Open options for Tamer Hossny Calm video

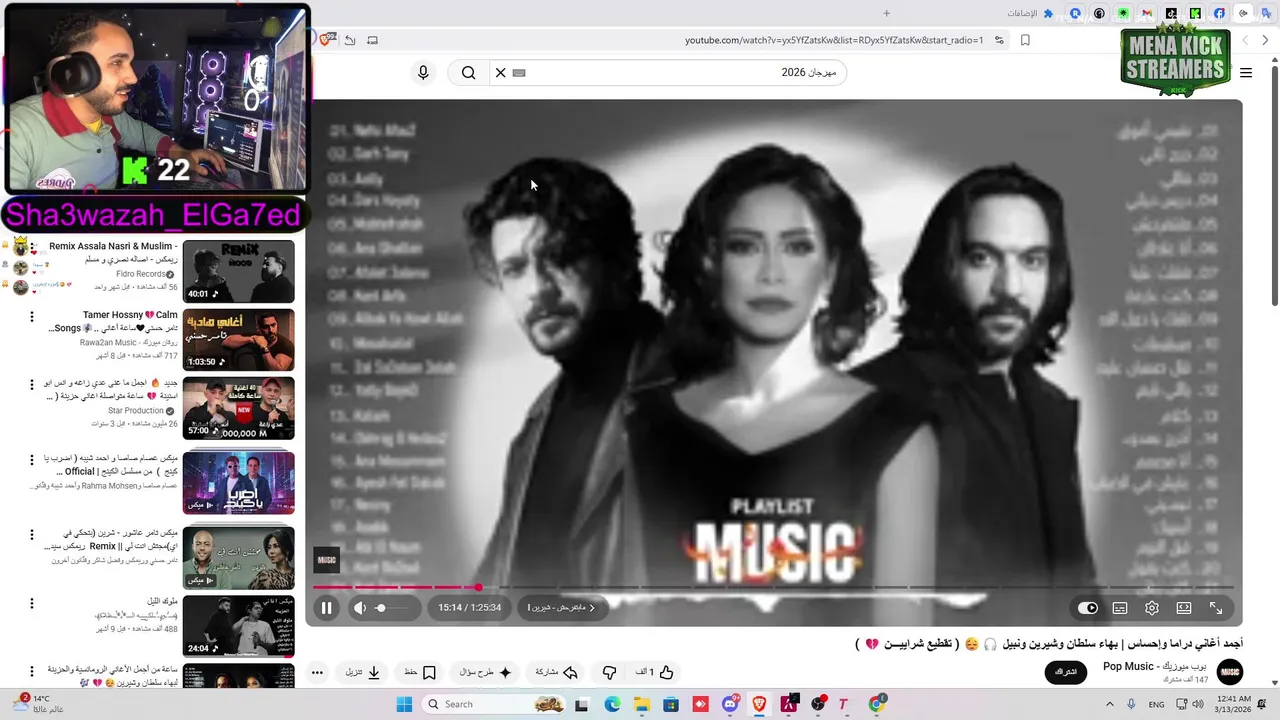(32, 317)
